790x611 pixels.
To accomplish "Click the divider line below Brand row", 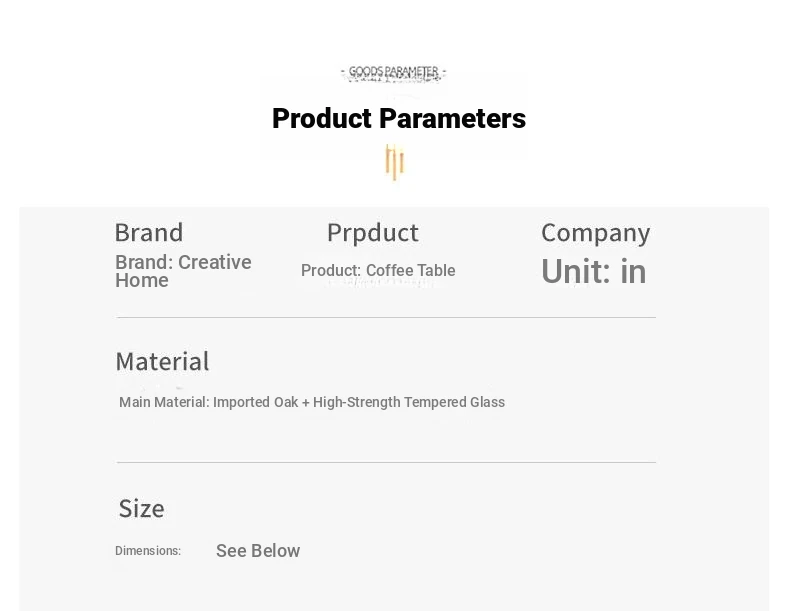I will (x=386, y=317).
